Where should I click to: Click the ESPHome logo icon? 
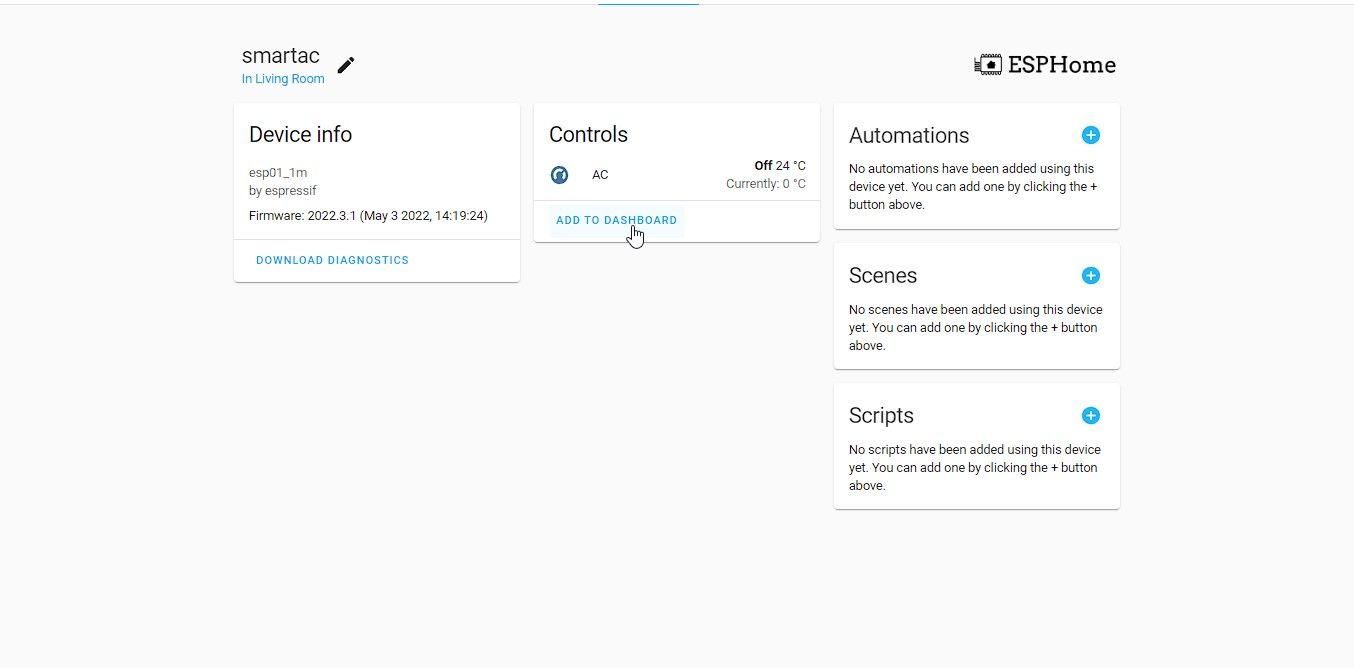(987, 63)
